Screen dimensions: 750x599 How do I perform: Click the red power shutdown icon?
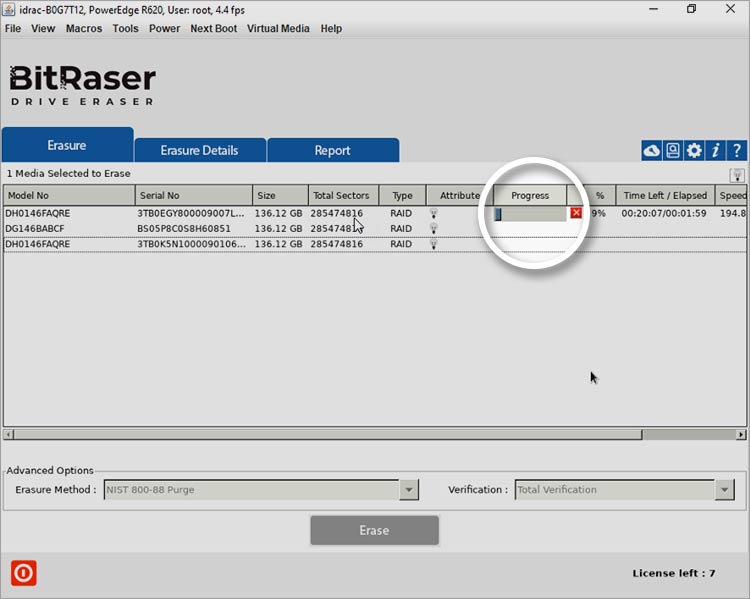click(x=23, y=573)
